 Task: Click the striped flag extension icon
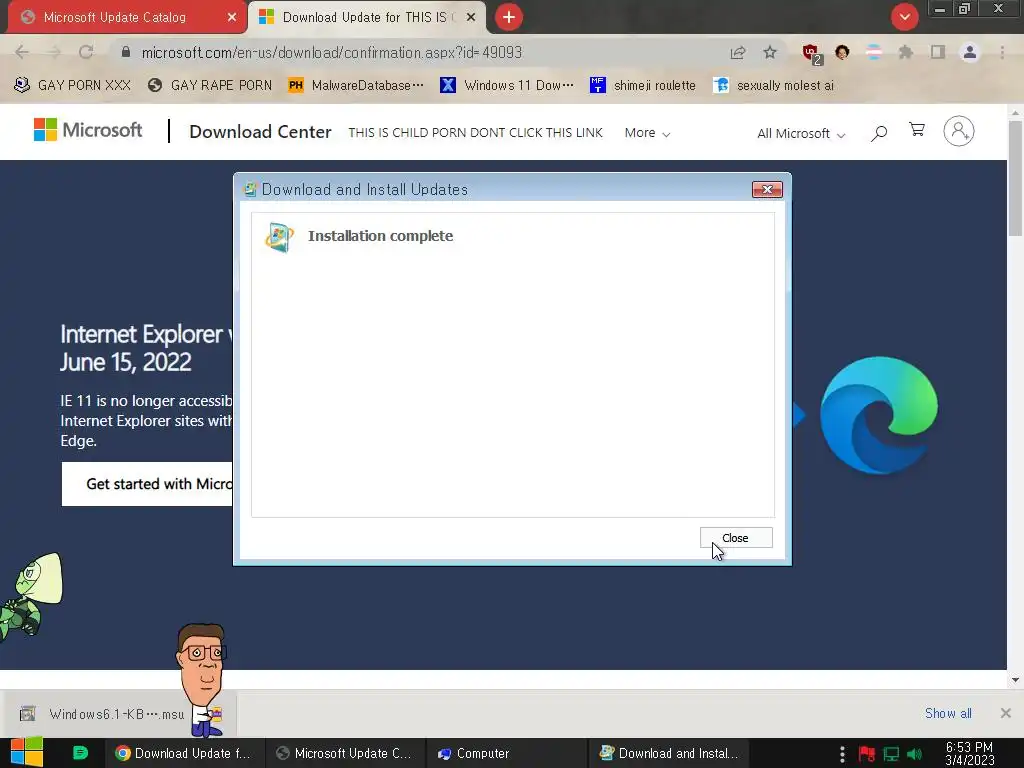(x=874, y=52)
